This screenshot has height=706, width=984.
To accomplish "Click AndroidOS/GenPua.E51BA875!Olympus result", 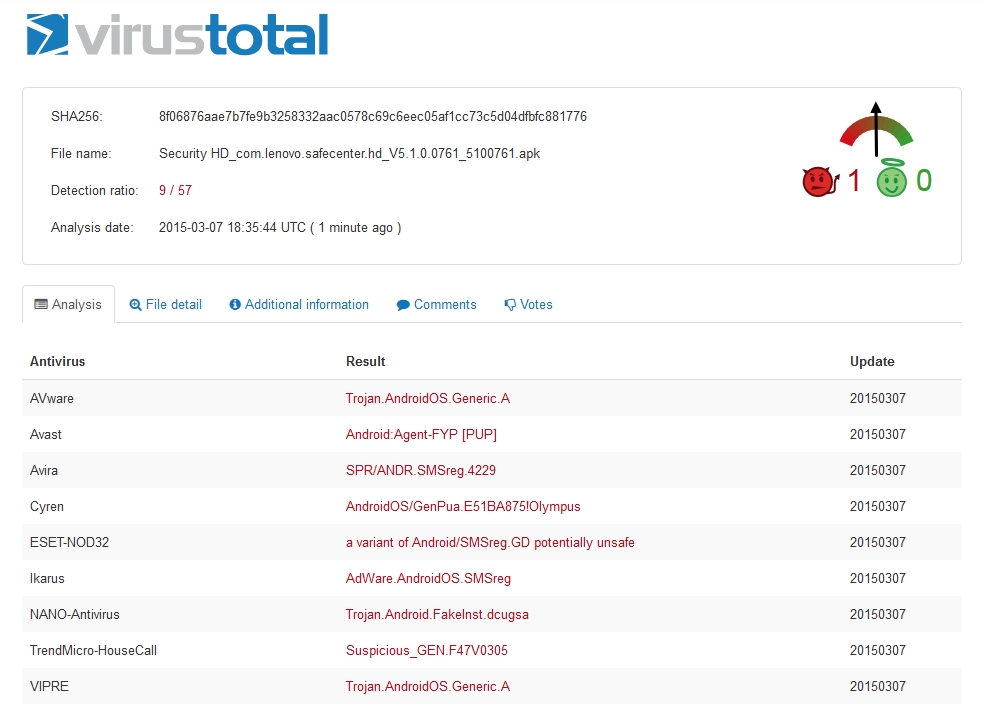I will [x=463, y=507].
